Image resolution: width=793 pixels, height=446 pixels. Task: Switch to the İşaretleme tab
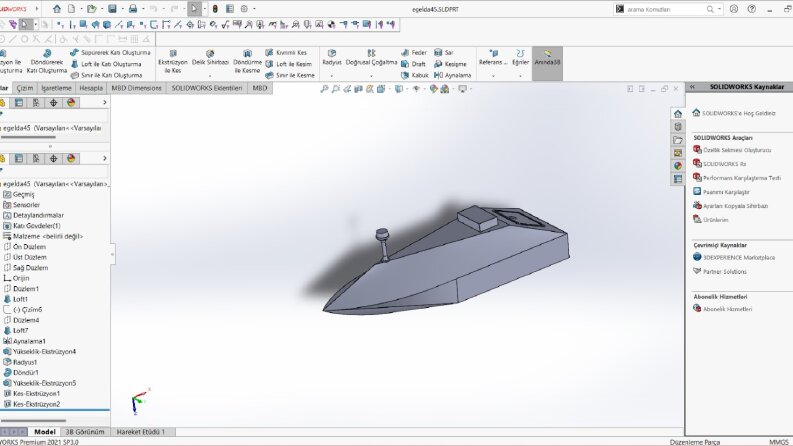(x=57, y=88)
